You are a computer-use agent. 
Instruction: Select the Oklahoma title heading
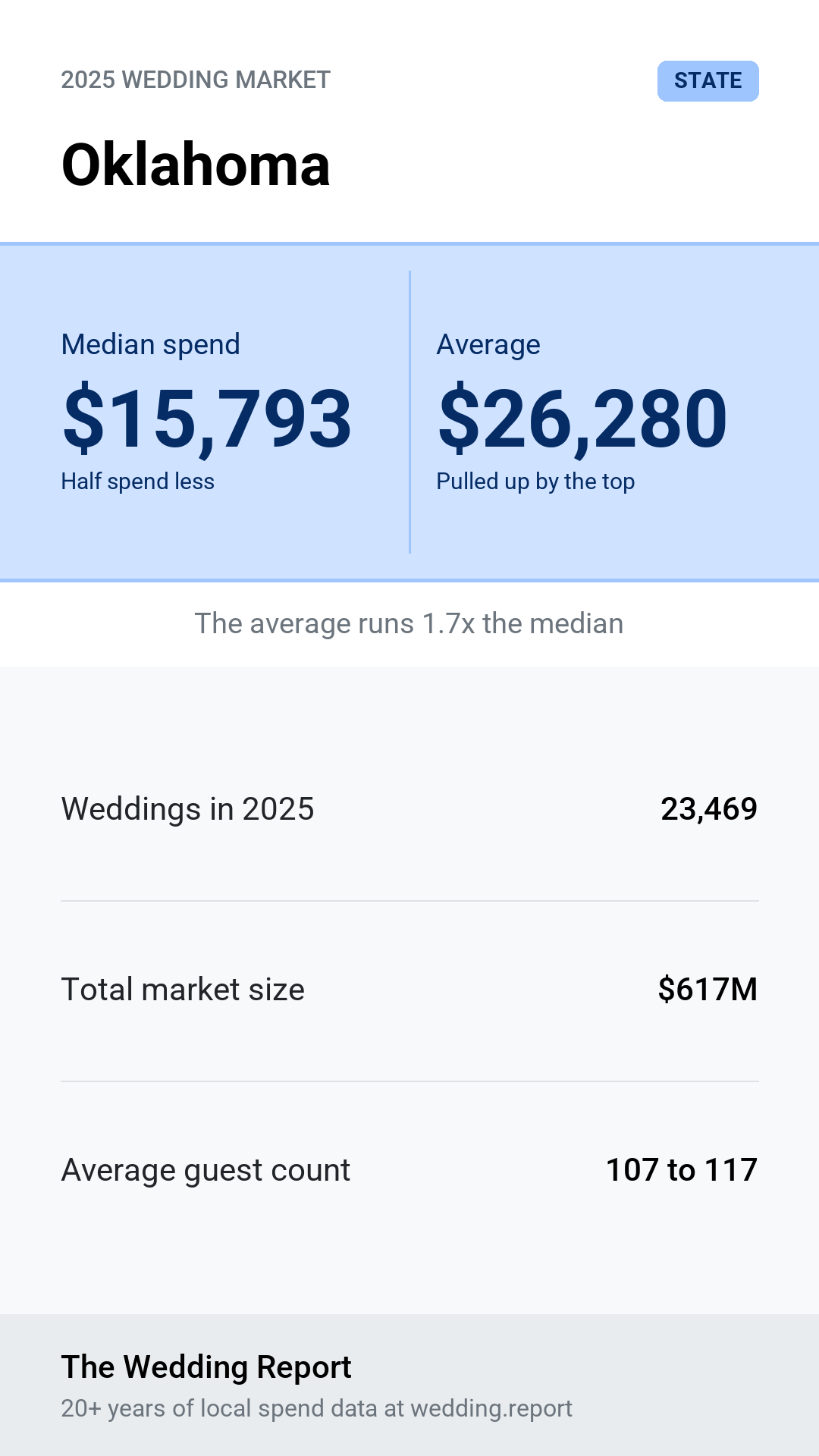tap(196, 165)
